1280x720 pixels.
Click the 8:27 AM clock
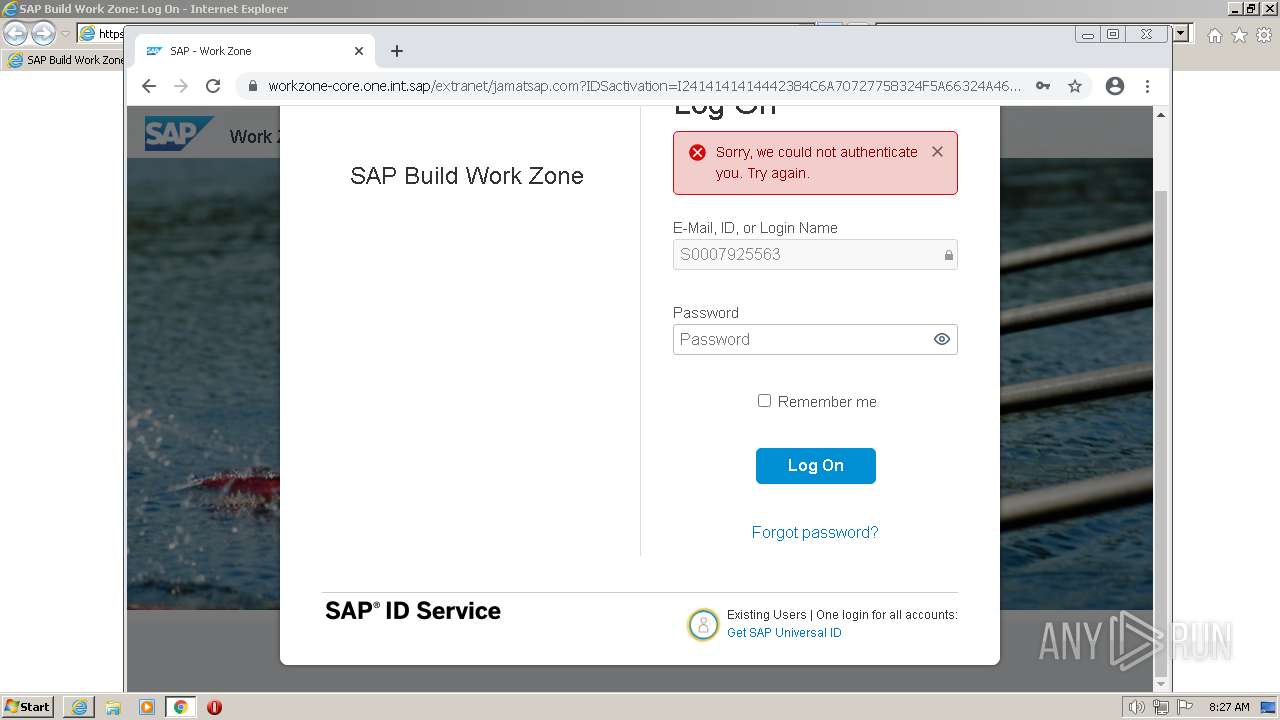point(1229,707)
